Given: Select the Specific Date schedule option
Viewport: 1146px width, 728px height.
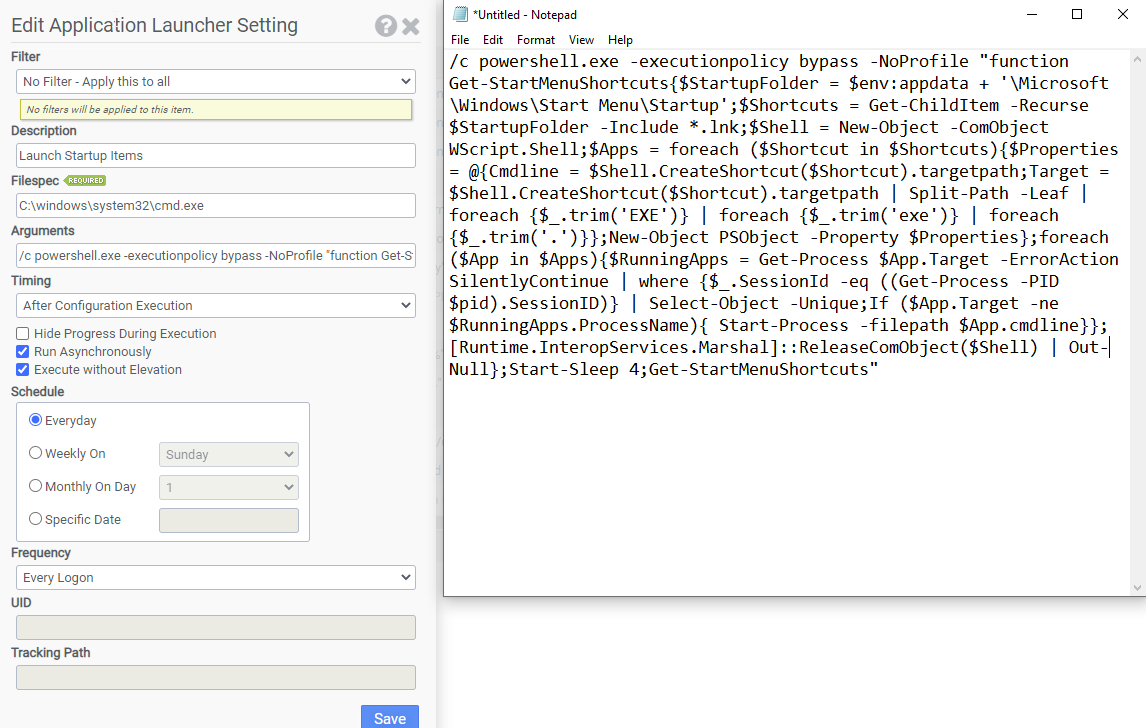Looking at the screenshot, I should [x=34, y=519].
